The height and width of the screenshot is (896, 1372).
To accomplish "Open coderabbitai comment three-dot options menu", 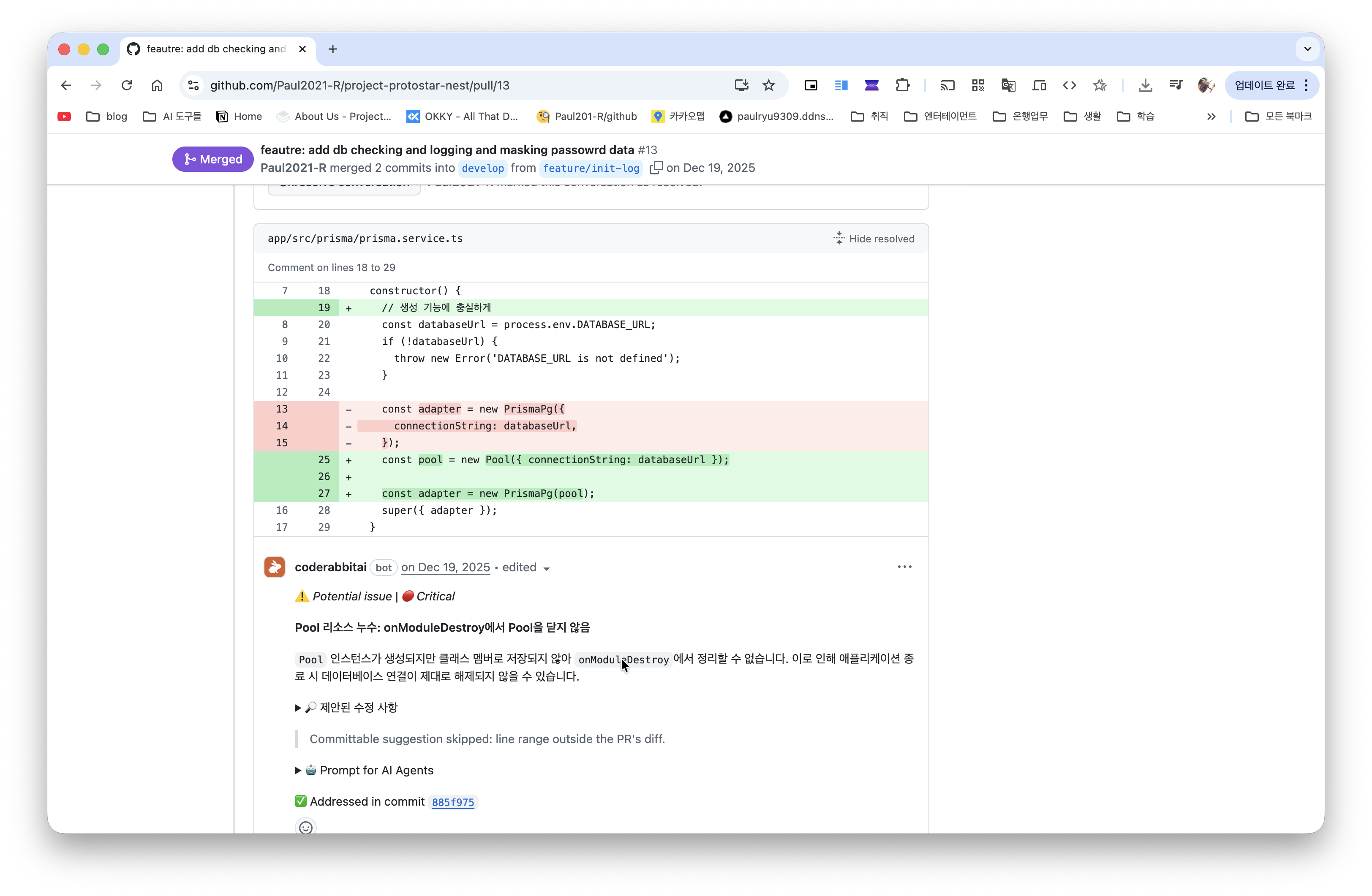I will pos(904,567).
